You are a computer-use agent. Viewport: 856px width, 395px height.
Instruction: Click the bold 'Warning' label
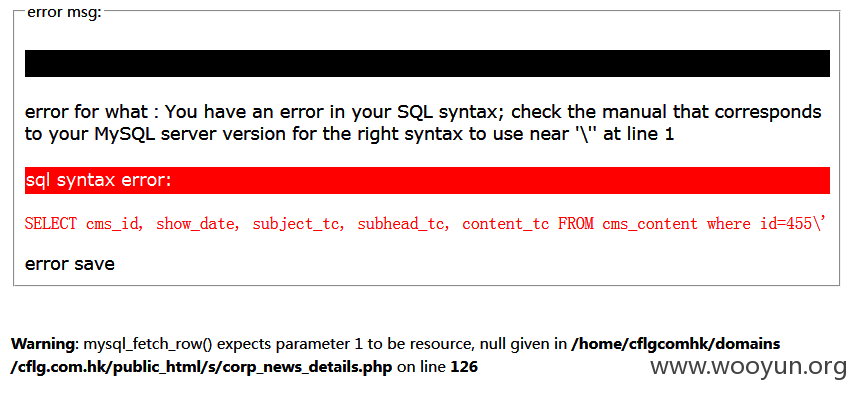pyautogui.click(x=45, y=344)
